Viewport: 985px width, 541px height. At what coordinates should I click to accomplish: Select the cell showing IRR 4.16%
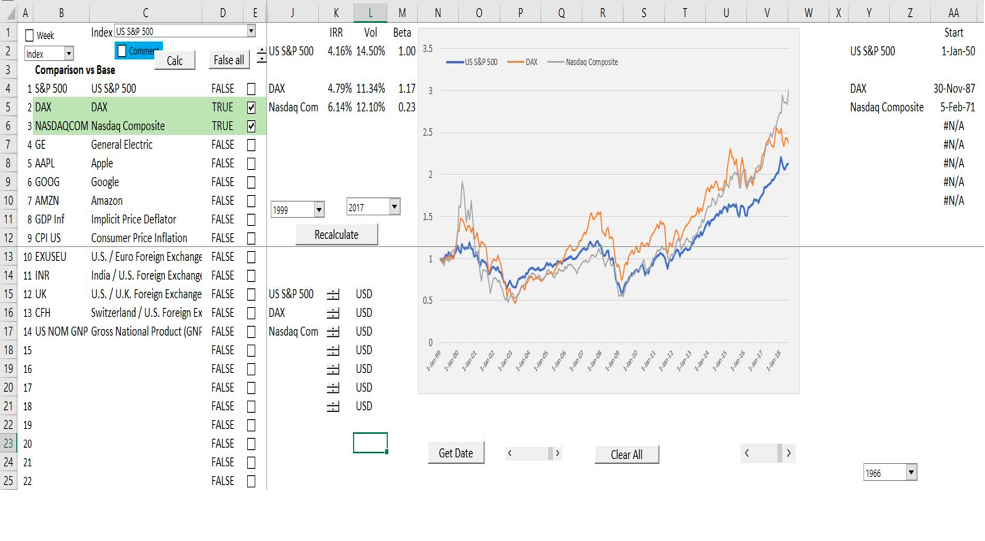click(340, 52)
